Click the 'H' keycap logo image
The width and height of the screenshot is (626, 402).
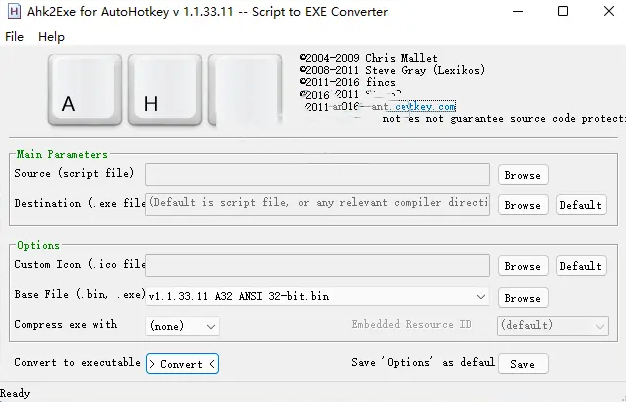[164, 90]
